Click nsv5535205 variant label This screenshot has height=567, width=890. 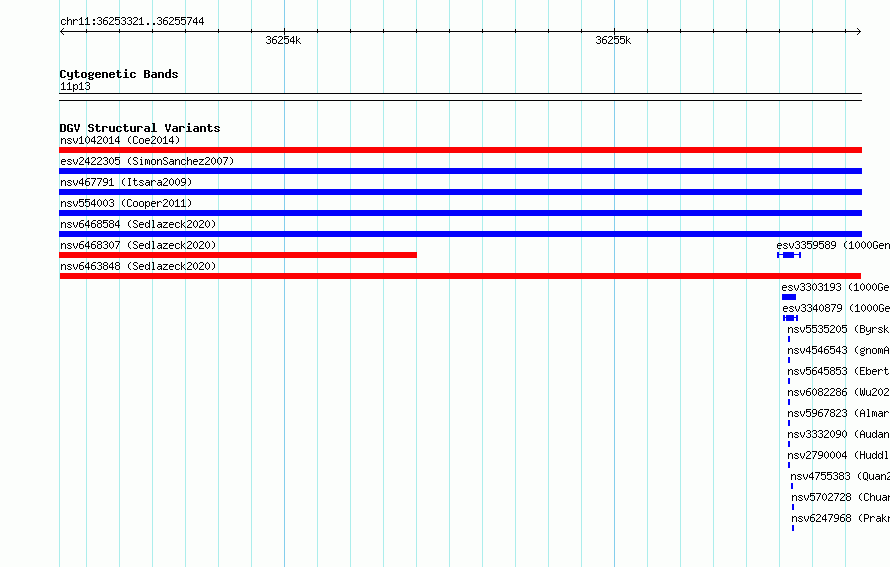click(x=838, y=329)
